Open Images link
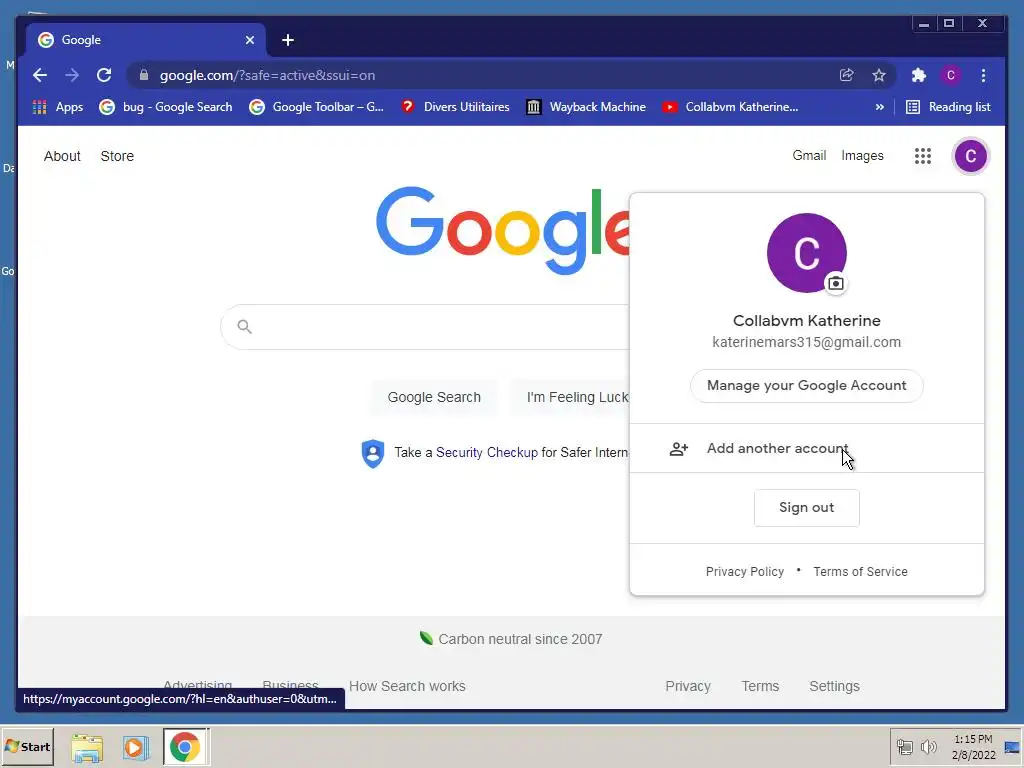 862,155
